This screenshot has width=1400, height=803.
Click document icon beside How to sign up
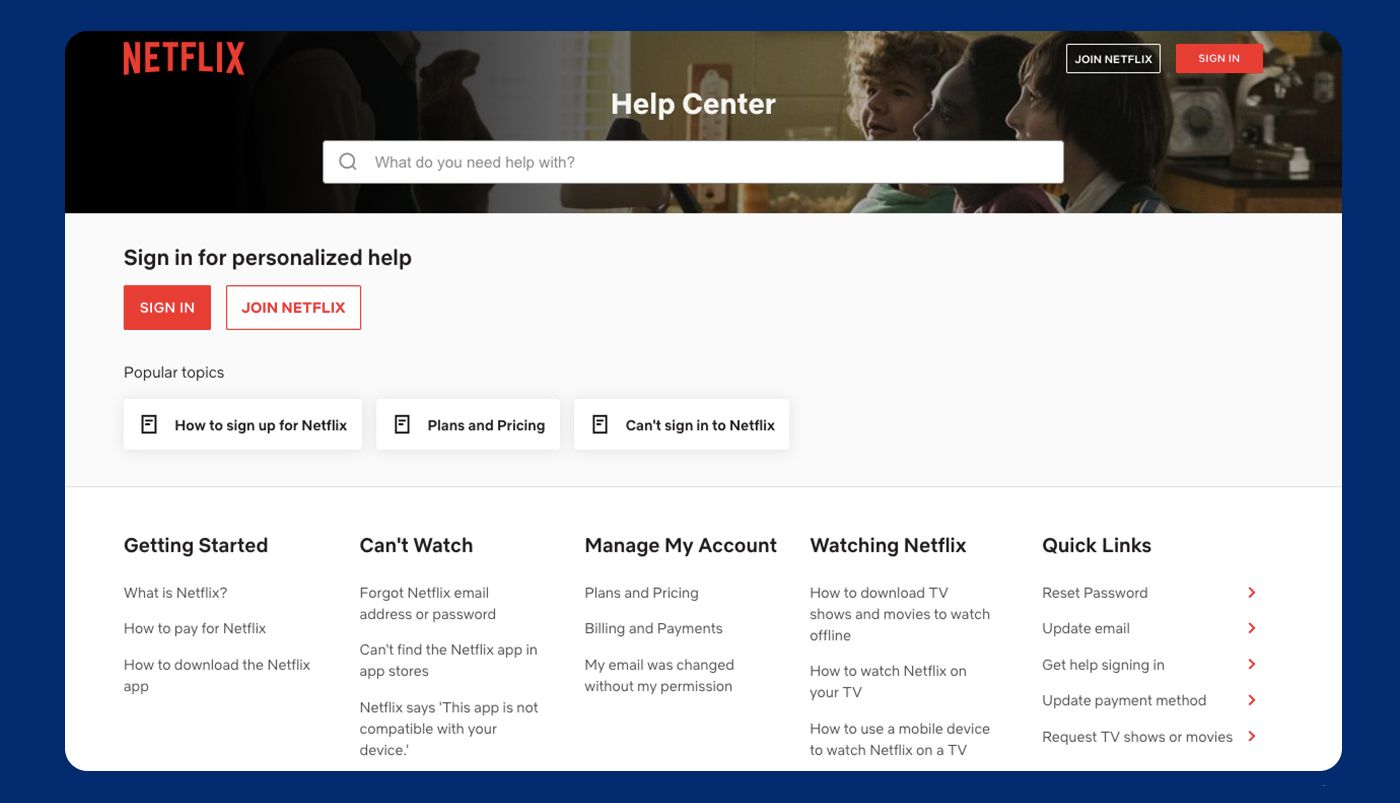[149, 424]
